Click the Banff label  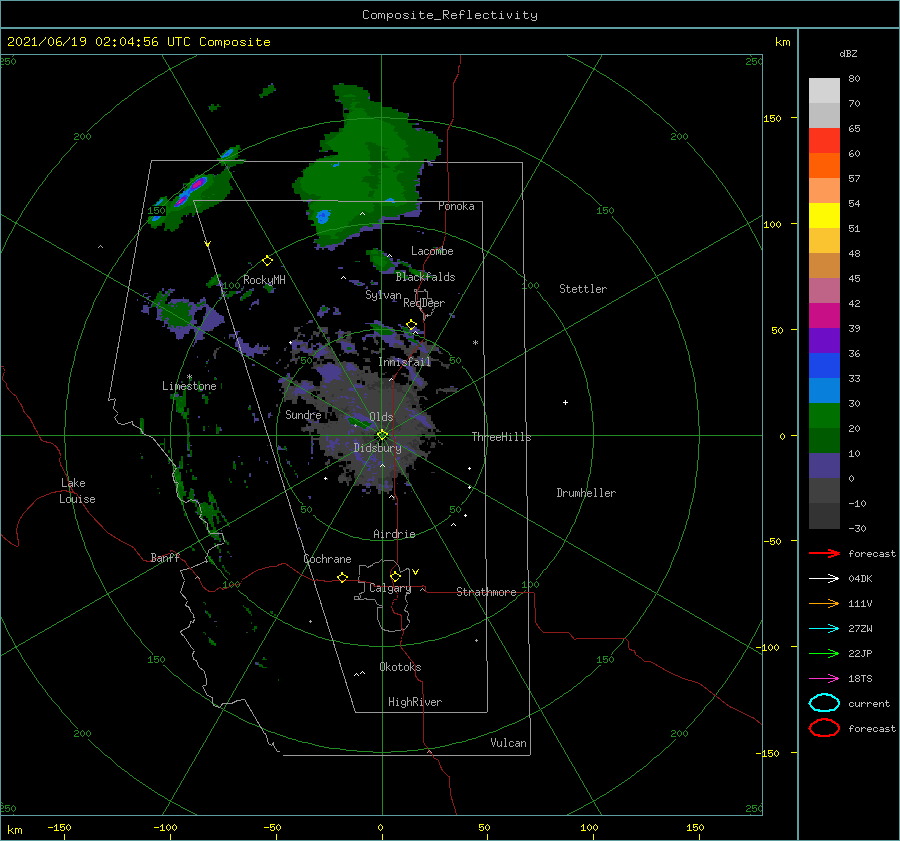165,557
